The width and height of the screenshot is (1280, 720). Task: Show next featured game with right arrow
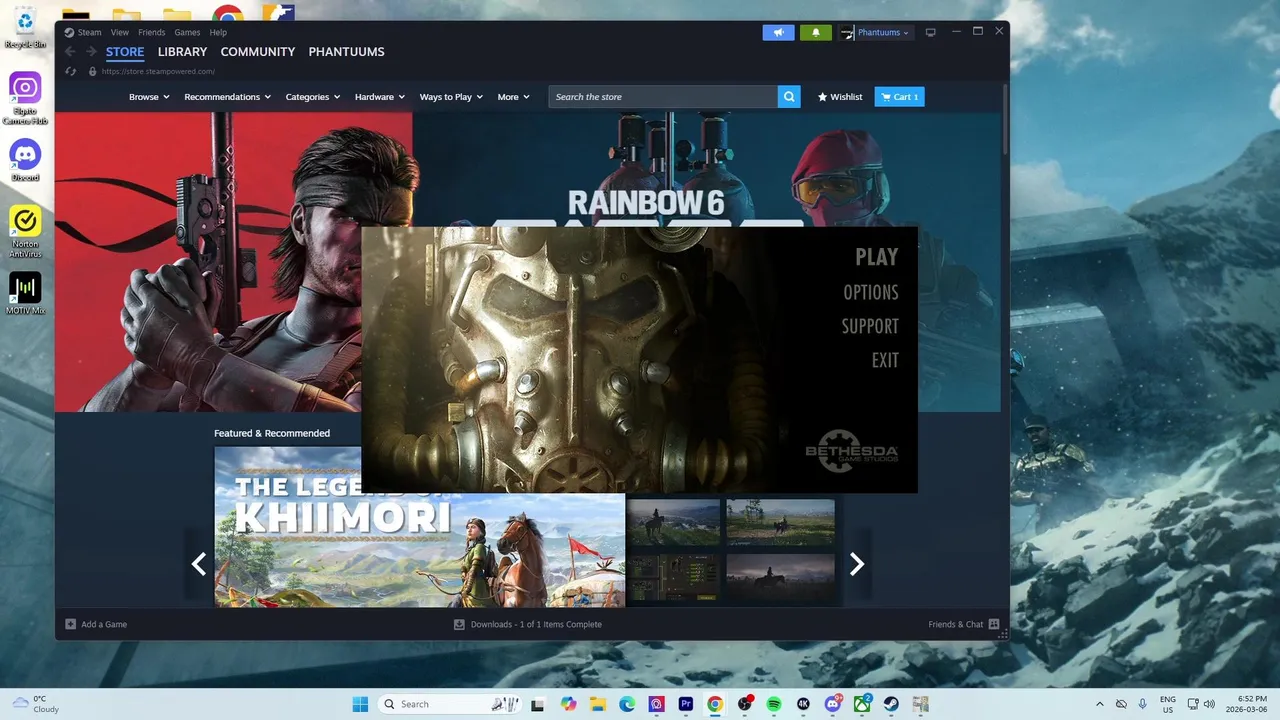(856, 564)
